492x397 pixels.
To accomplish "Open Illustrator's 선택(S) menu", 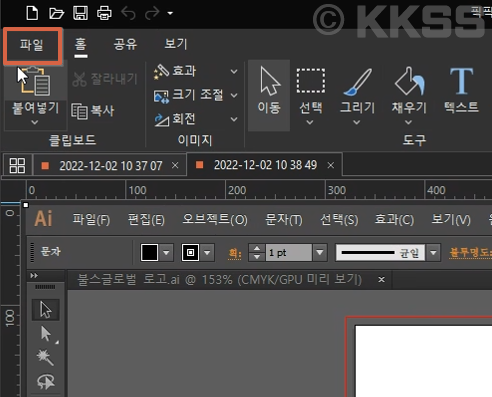I will pyautogui.click(x=339, y=220).
